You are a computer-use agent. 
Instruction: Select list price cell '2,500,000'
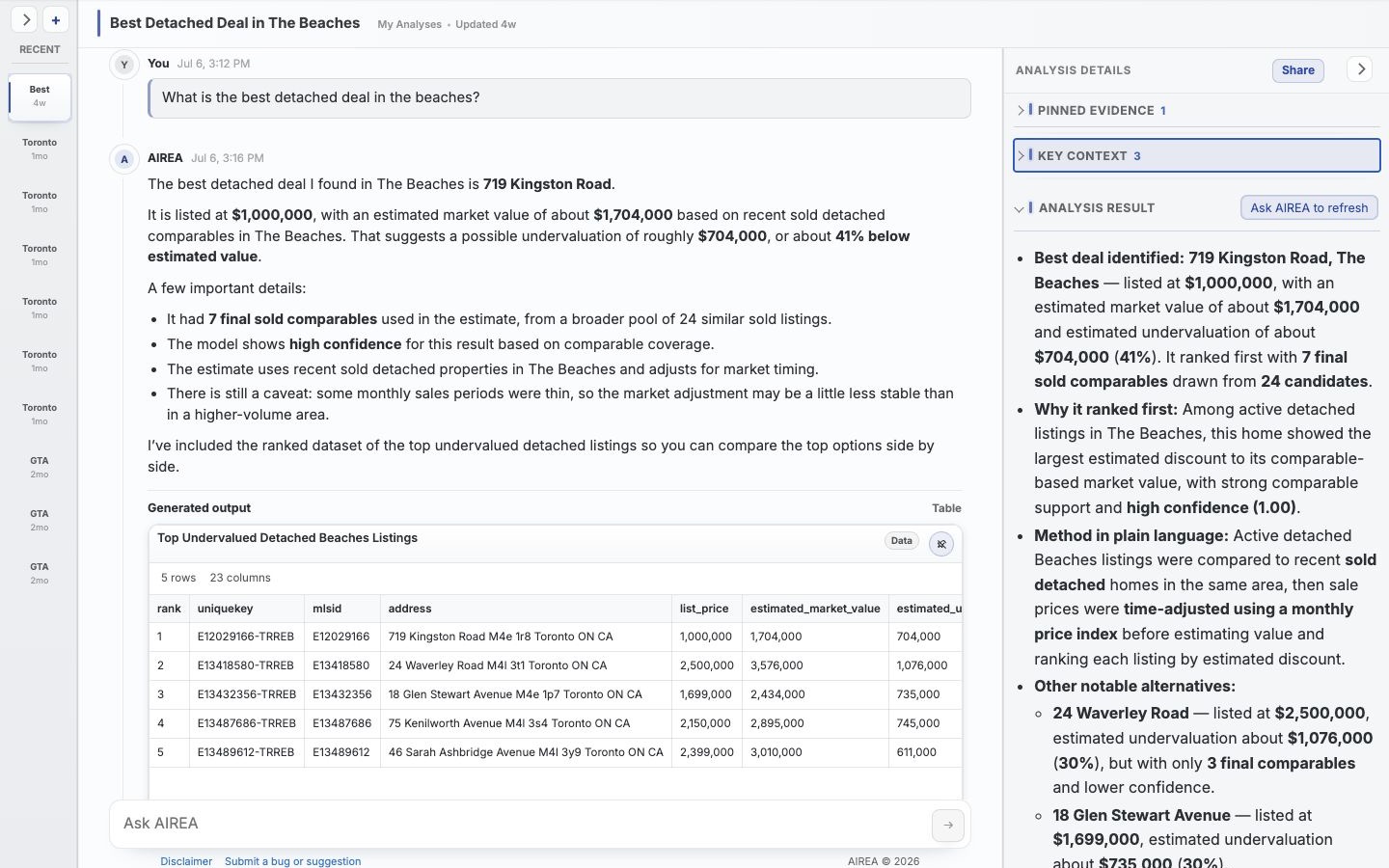point(706,665)
